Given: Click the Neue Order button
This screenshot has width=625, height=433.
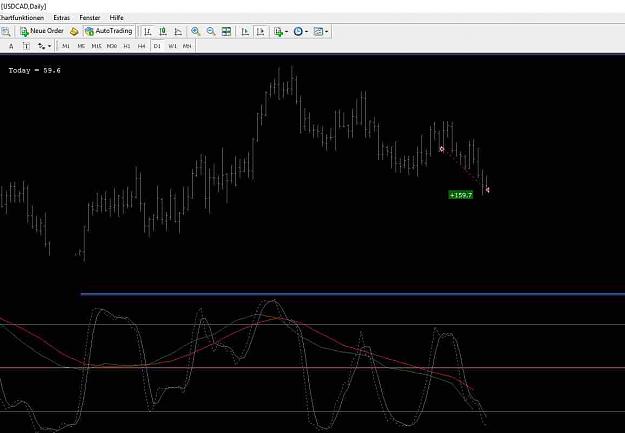Looking at the screenshot, I should click(42, 31).
